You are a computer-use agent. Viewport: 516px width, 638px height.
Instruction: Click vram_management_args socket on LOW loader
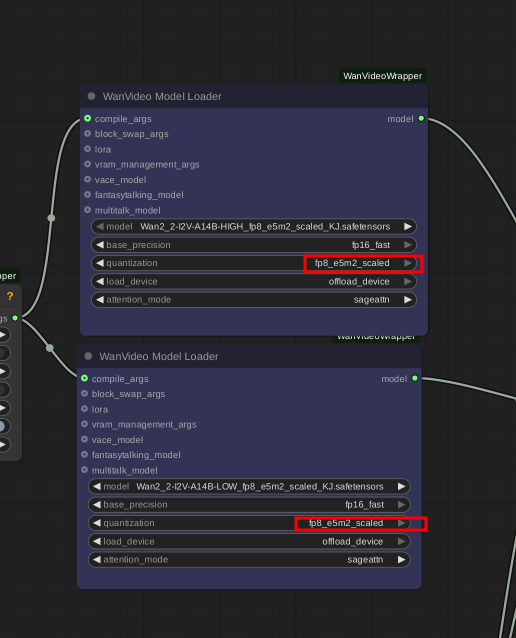click(84, 424)
